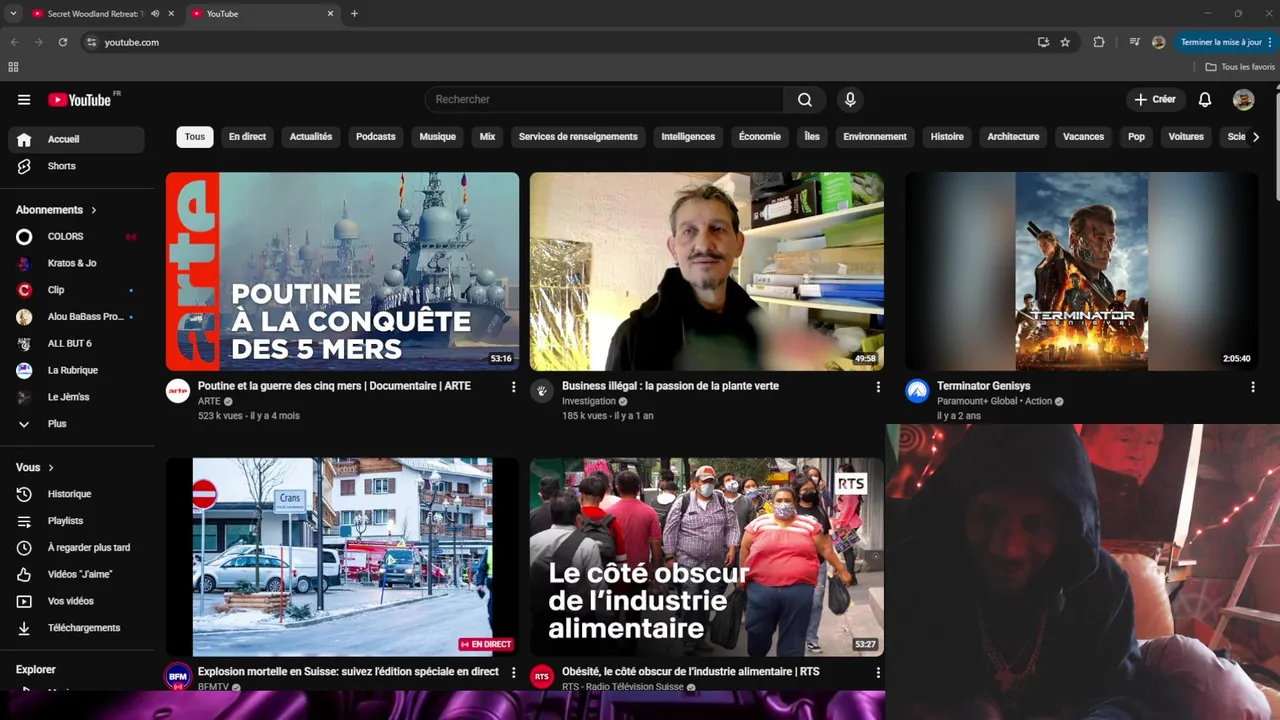Open the Chrome extensions puzzle icon

(x=1099, y=42)
